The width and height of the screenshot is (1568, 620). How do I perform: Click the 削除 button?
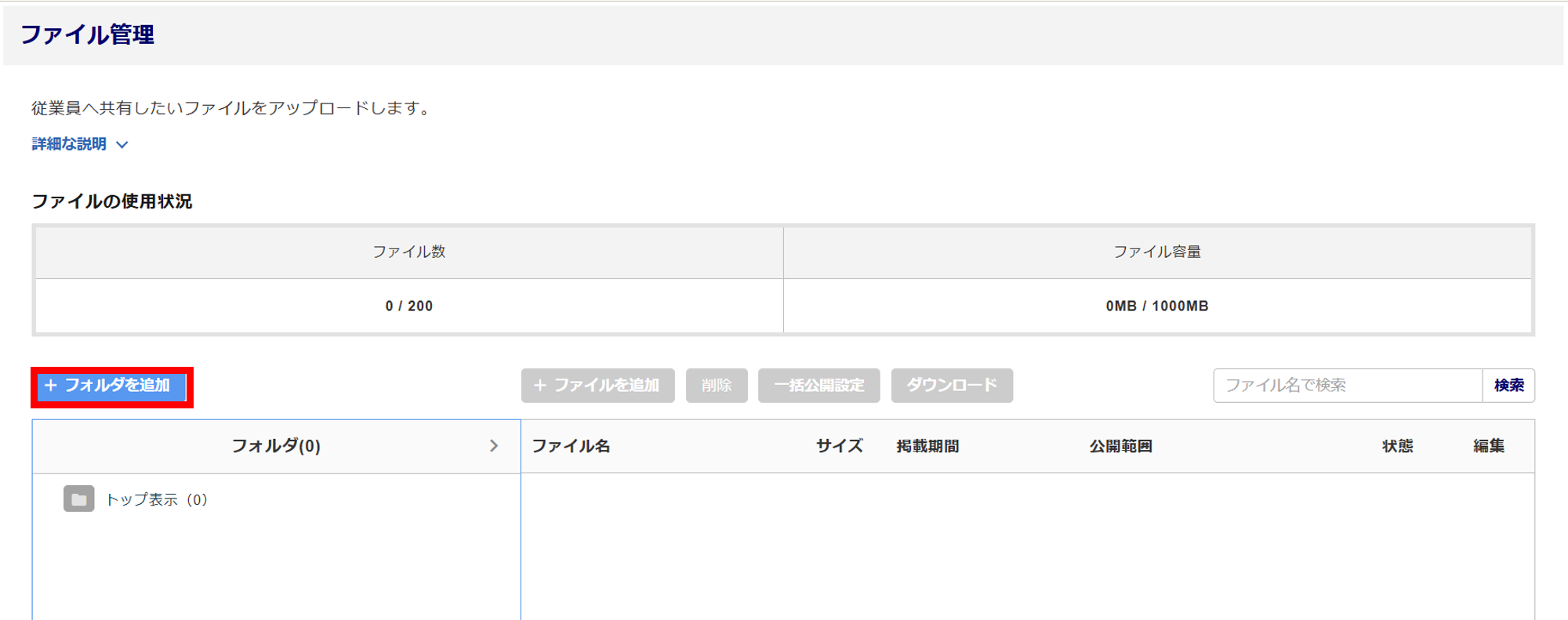tap(717, 386)
